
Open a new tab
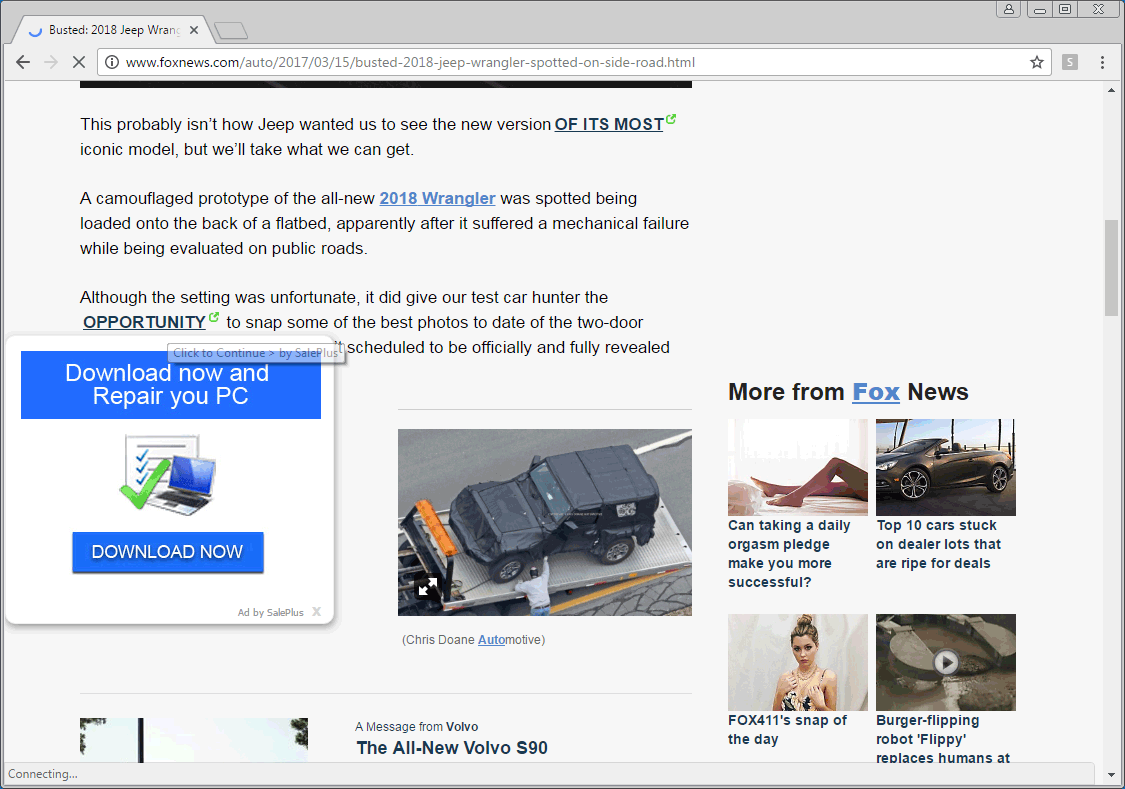click(x=231, y=30)
